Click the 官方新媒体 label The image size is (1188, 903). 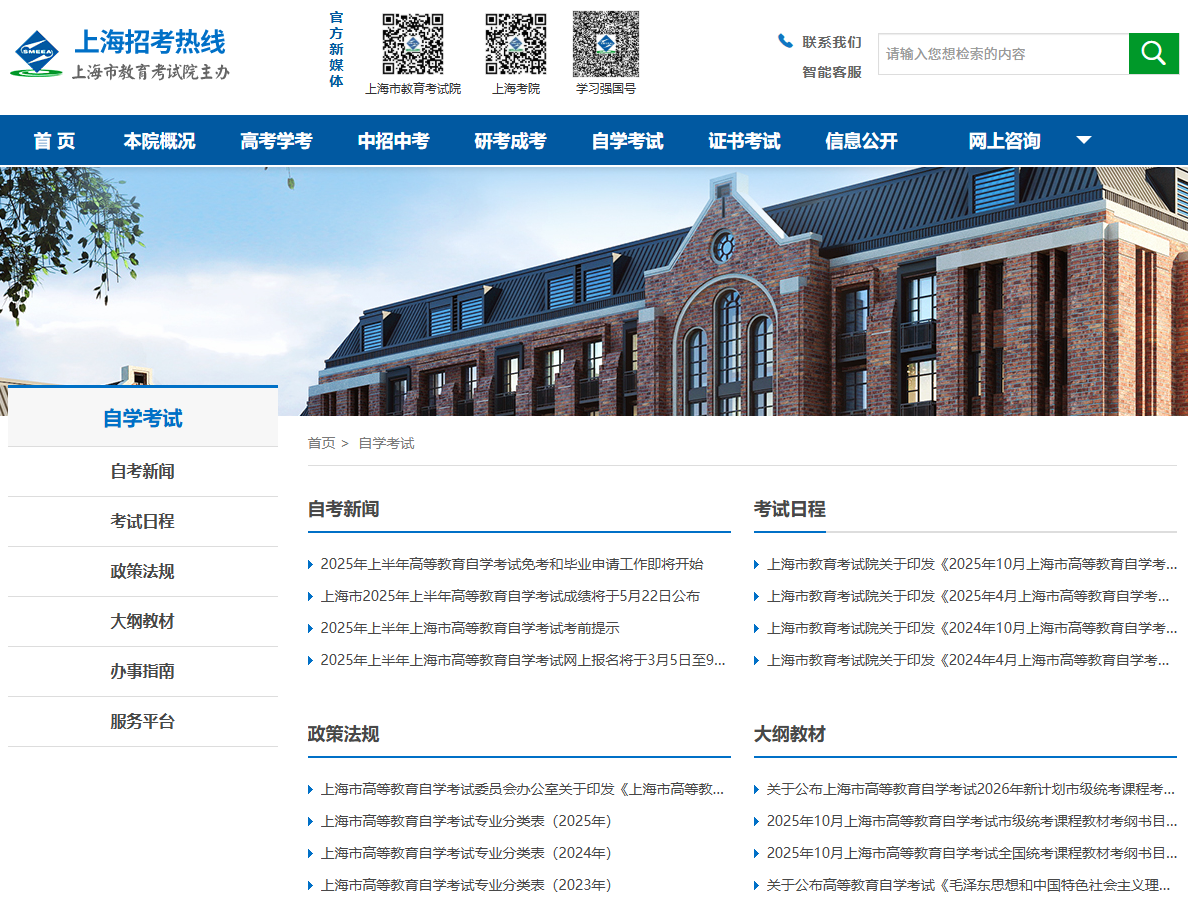pyautogui.click(x=336, y=49)
